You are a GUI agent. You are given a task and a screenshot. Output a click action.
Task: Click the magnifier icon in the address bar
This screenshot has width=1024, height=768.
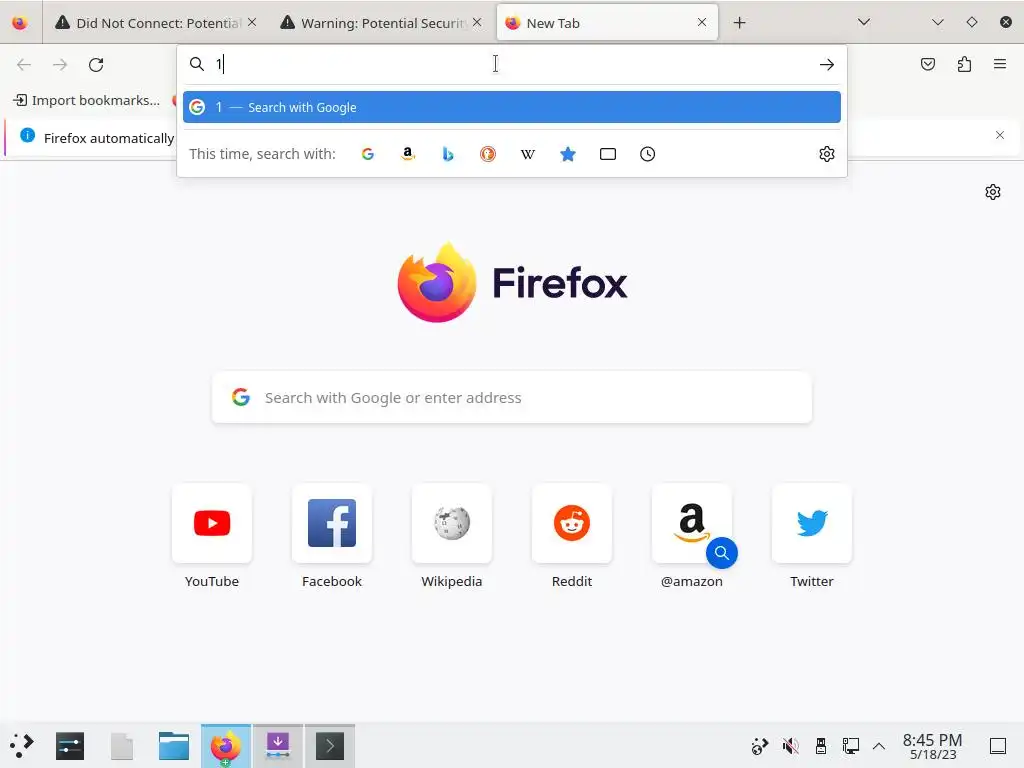click(x=197, y=64)
